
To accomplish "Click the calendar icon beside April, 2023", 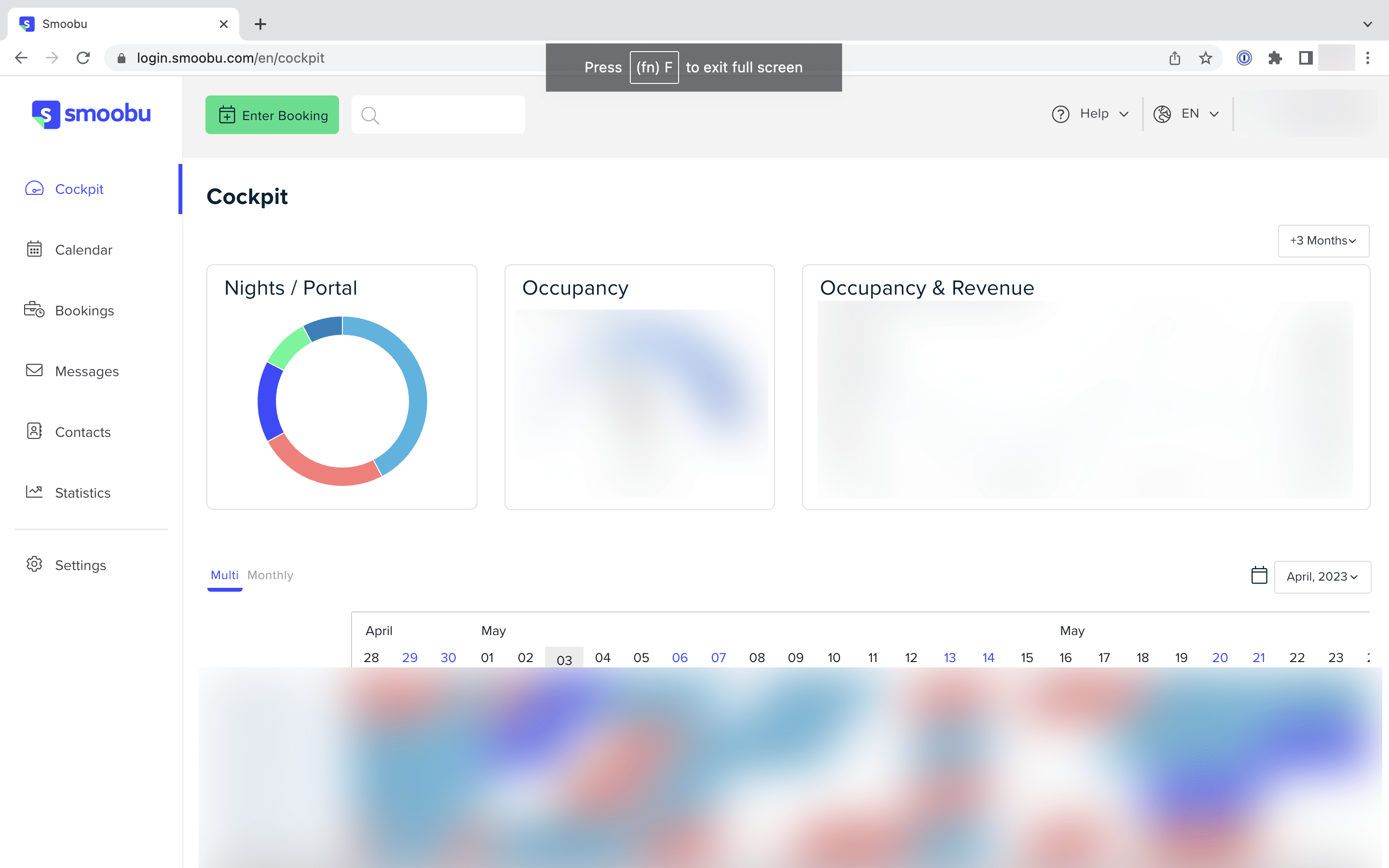I will [1259, 575].
